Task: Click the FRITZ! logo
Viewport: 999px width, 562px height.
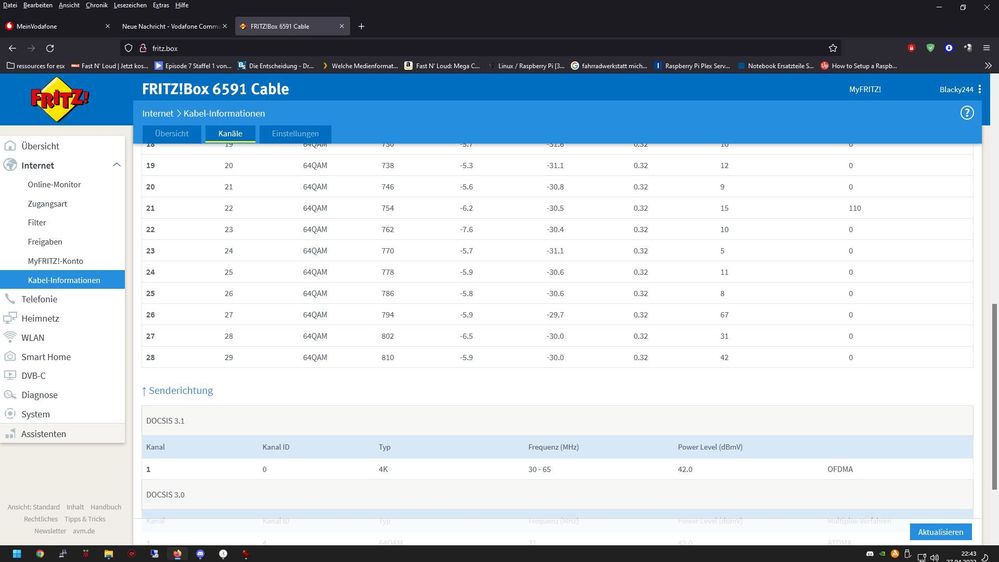Action: tap(60, 99)
